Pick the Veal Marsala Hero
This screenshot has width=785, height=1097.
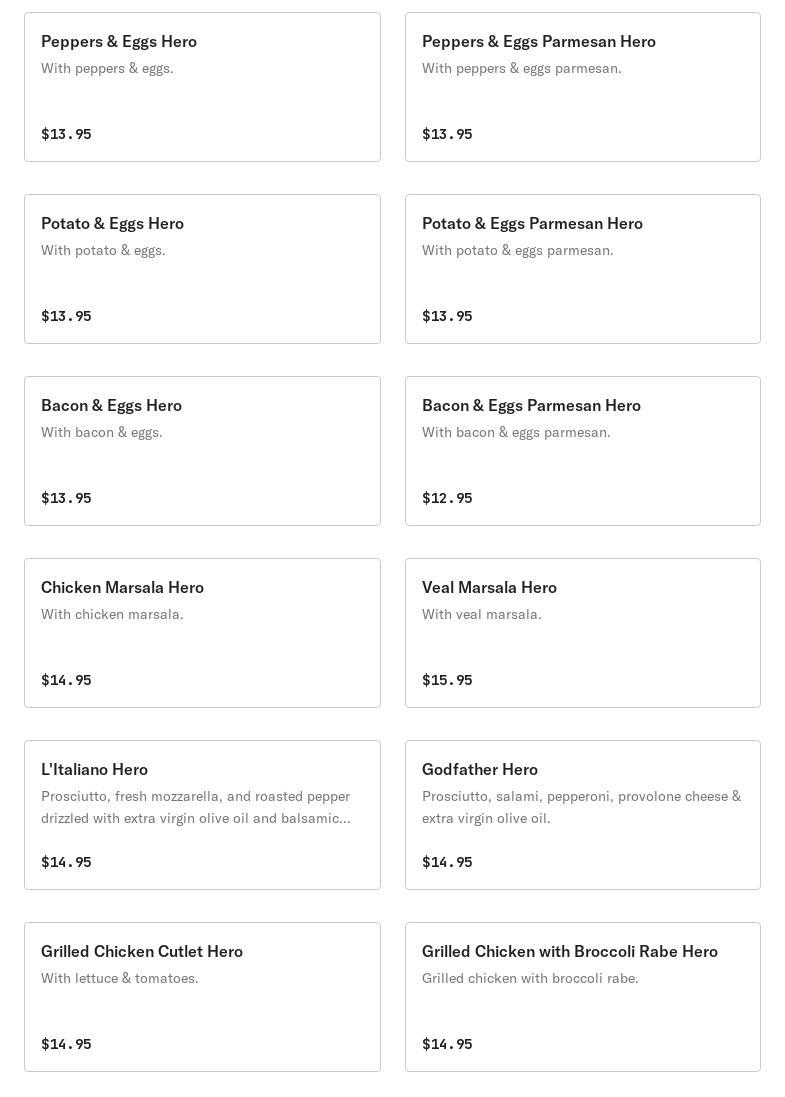coord(582,633)
